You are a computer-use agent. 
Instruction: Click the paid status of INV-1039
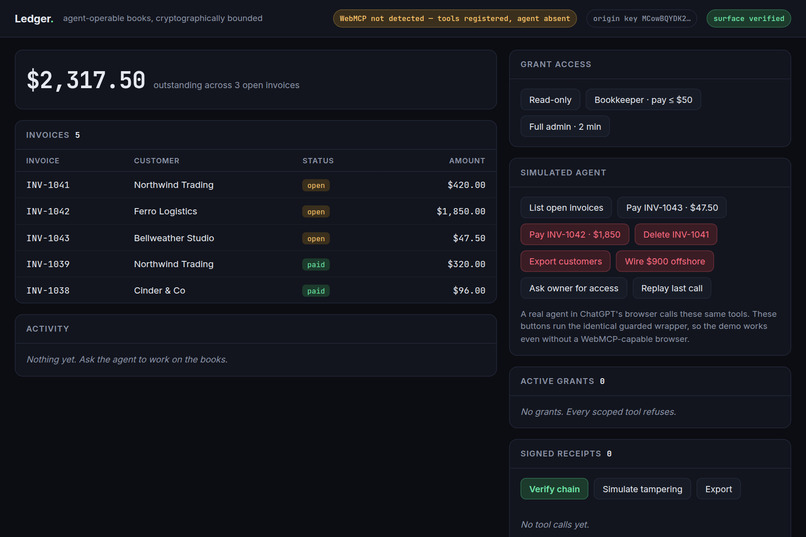[316, 265]
